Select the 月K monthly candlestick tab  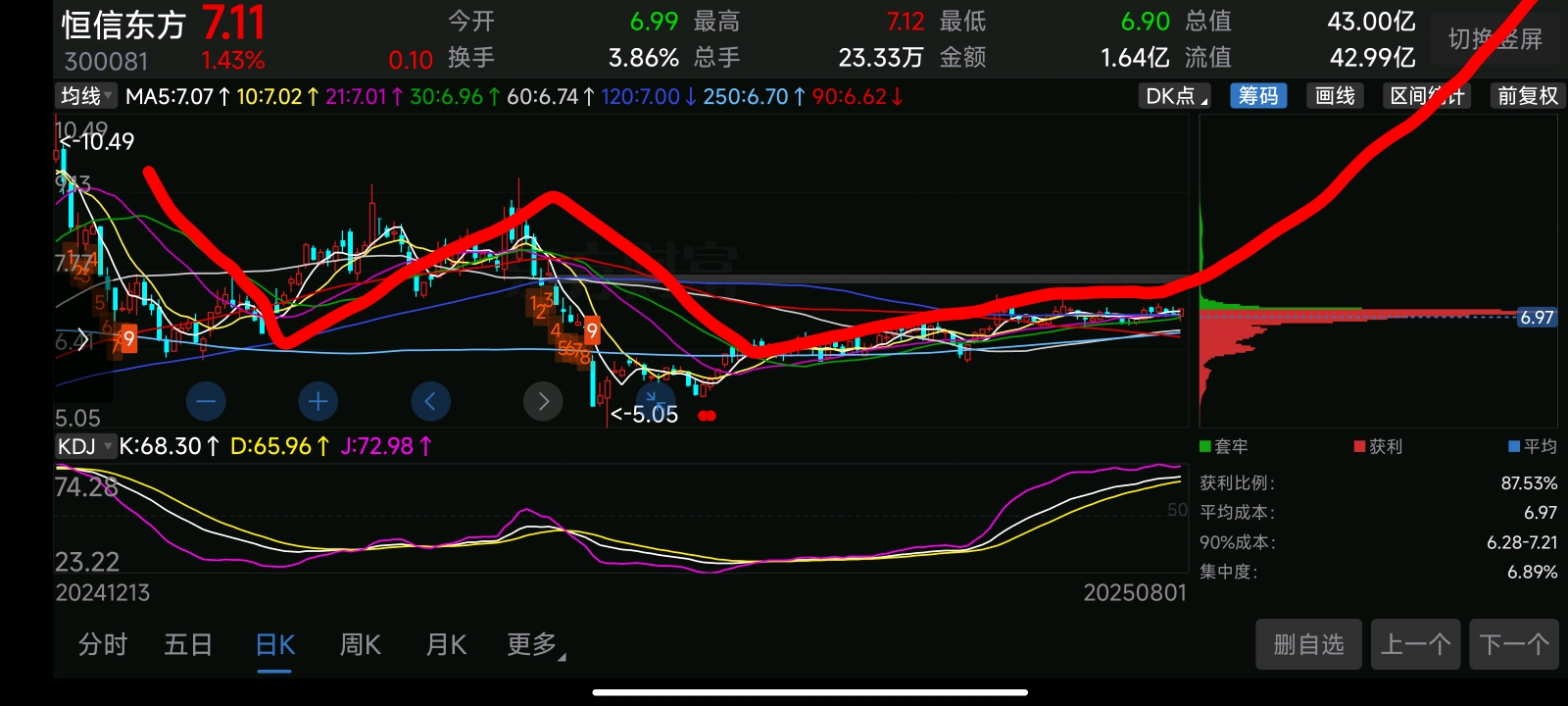click(x=446, y=644)
